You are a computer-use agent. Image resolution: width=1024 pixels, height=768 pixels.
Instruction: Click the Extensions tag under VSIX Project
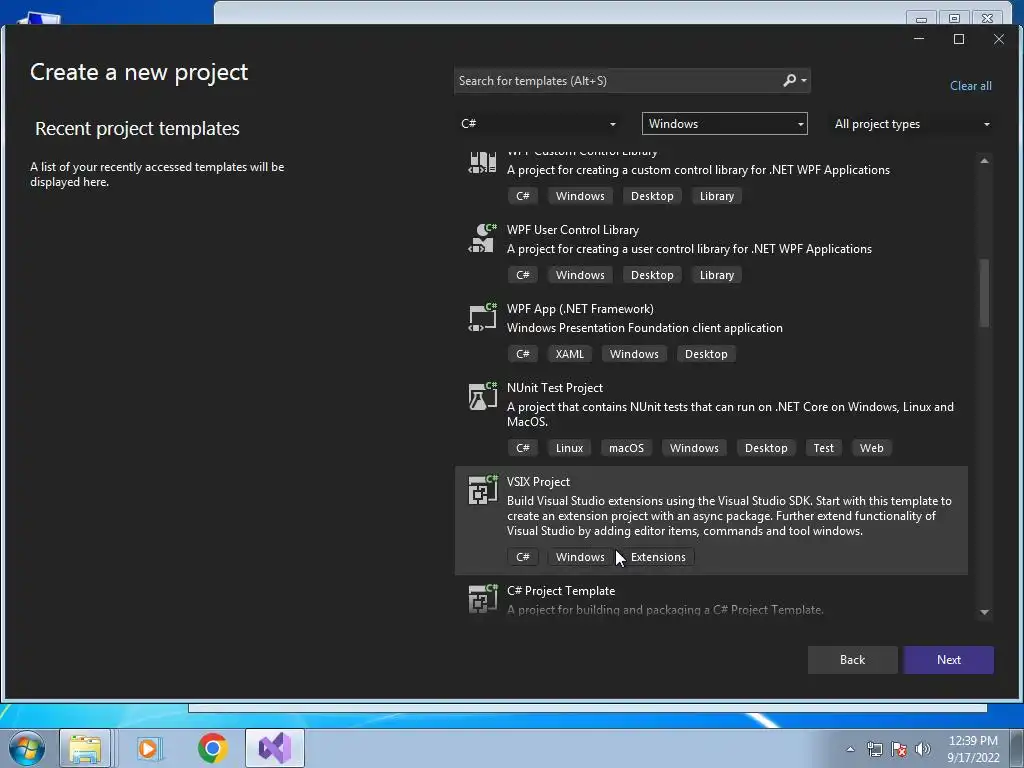658,557
